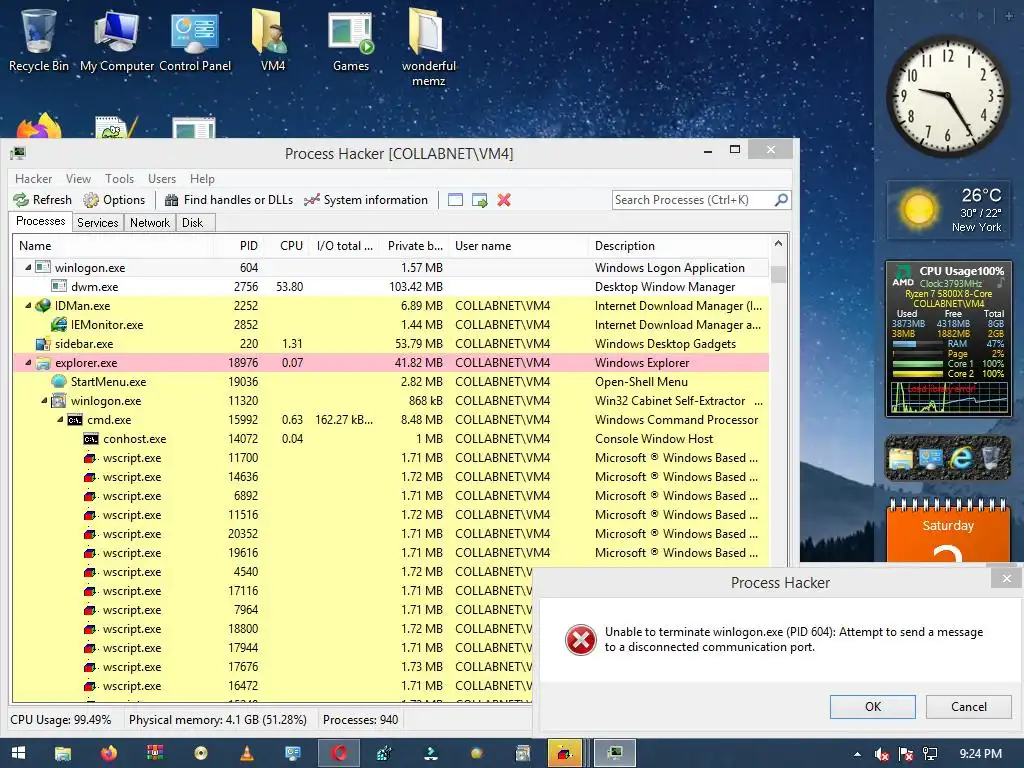
Task: Select the Processes tab
Action: click(40, 221)
